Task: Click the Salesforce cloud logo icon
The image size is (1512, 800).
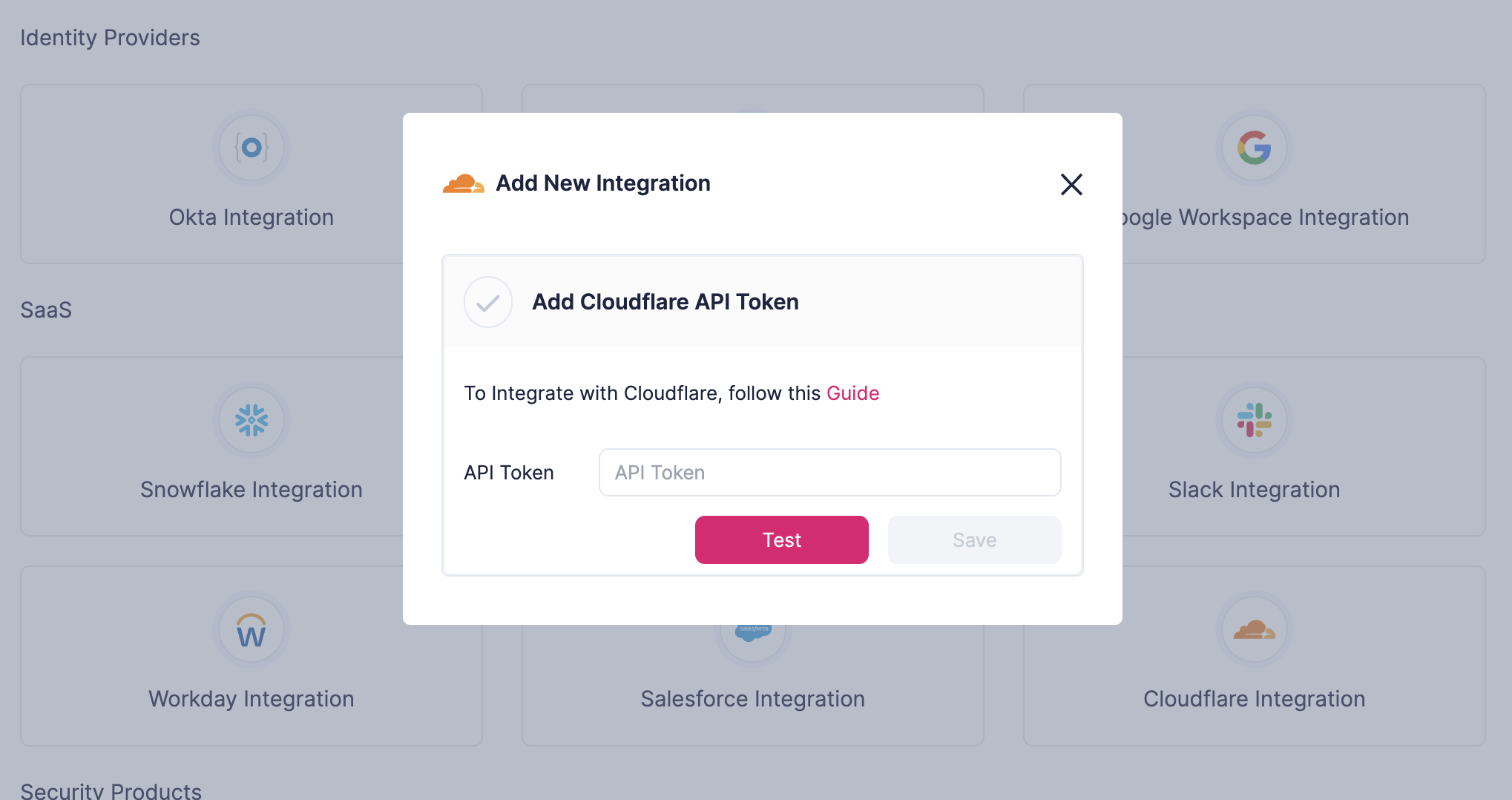Action: click(x=753, y=632)
